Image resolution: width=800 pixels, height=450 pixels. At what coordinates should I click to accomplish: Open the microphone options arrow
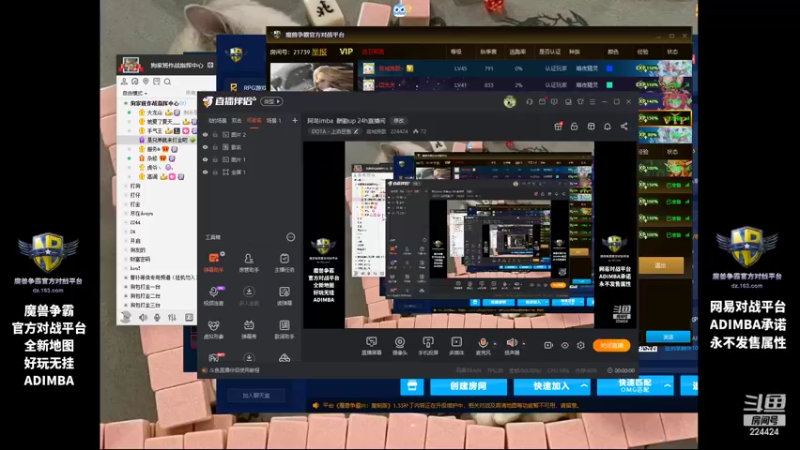click(x=494, y=343)
